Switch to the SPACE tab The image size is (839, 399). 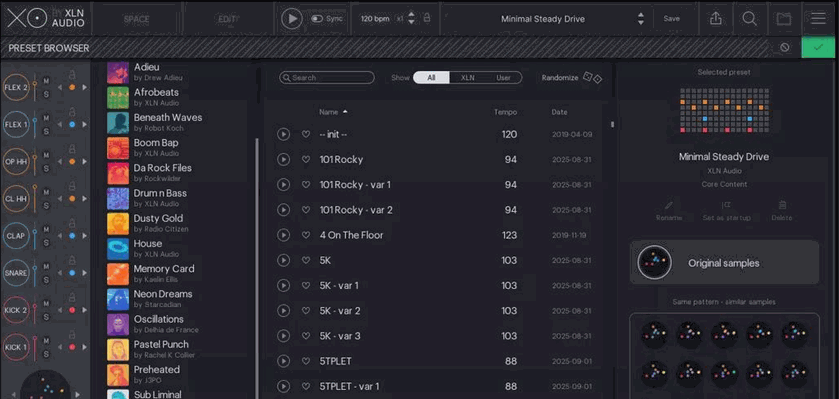pyautogui.click(x=136, y=19)
